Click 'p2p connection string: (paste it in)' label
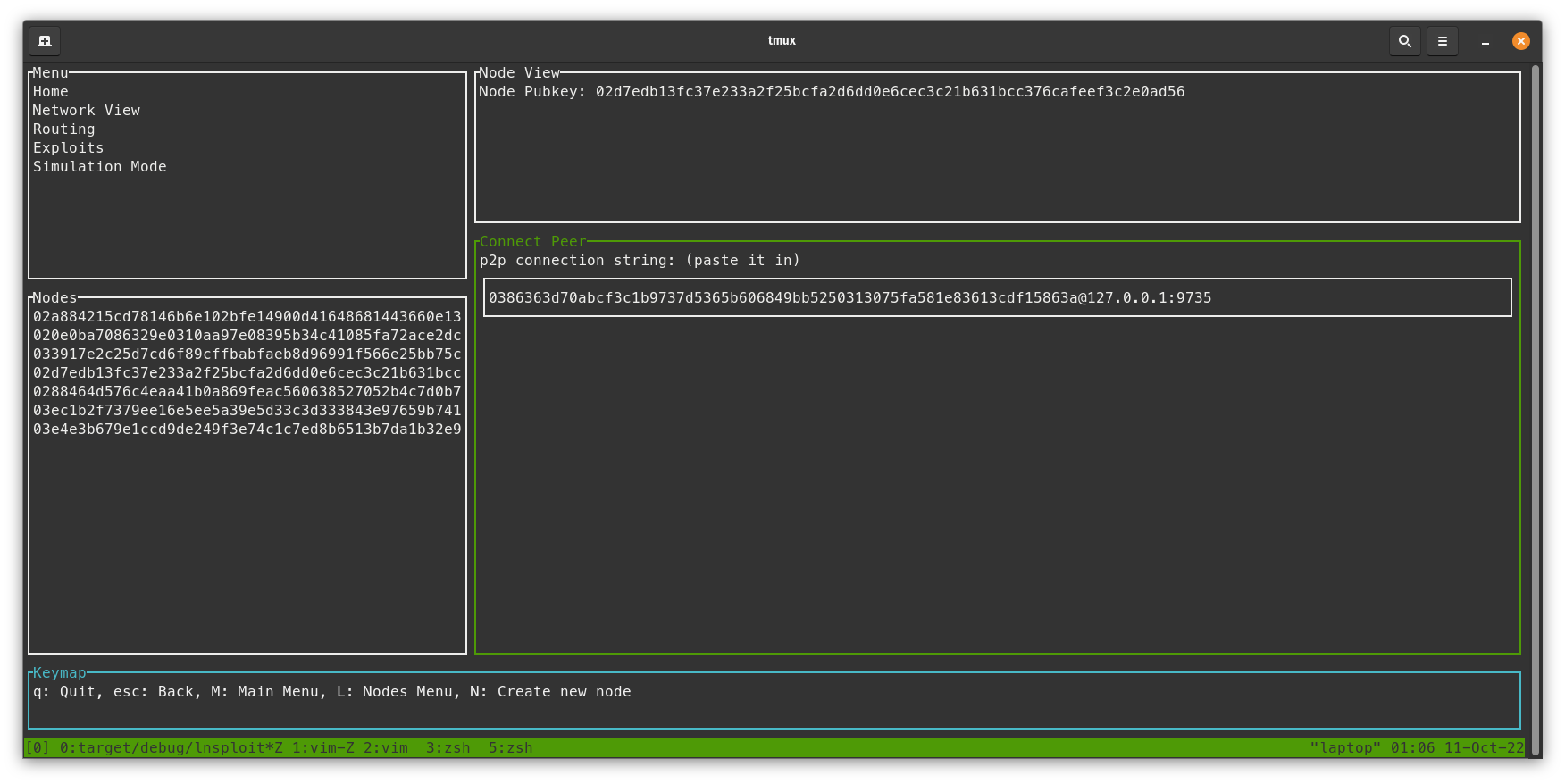 (640, 261)
